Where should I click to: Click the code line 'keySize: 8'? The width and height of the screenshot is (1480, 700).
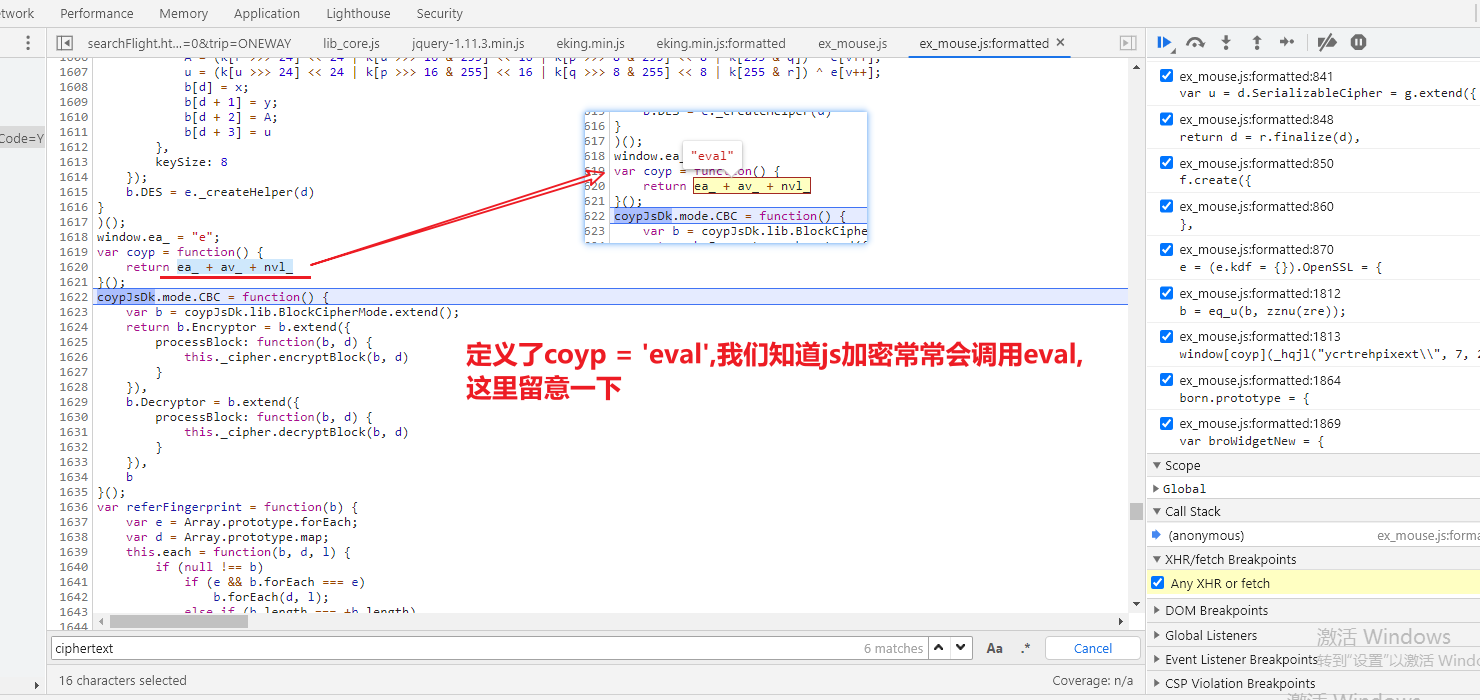pos(191,162)
